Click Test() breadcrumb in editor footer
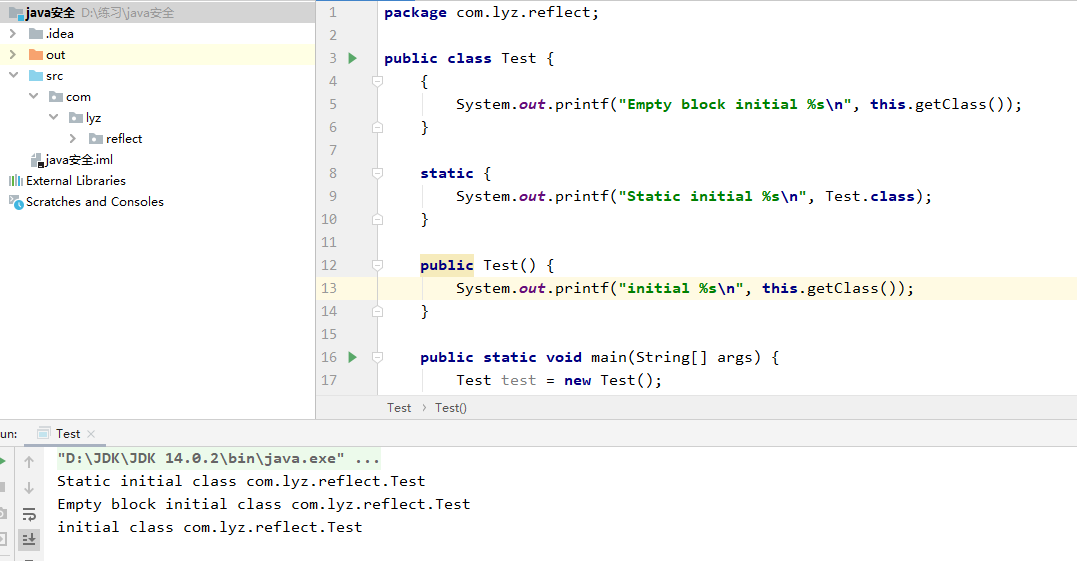This screenshot has height=561, width=1077. [451, 408]
